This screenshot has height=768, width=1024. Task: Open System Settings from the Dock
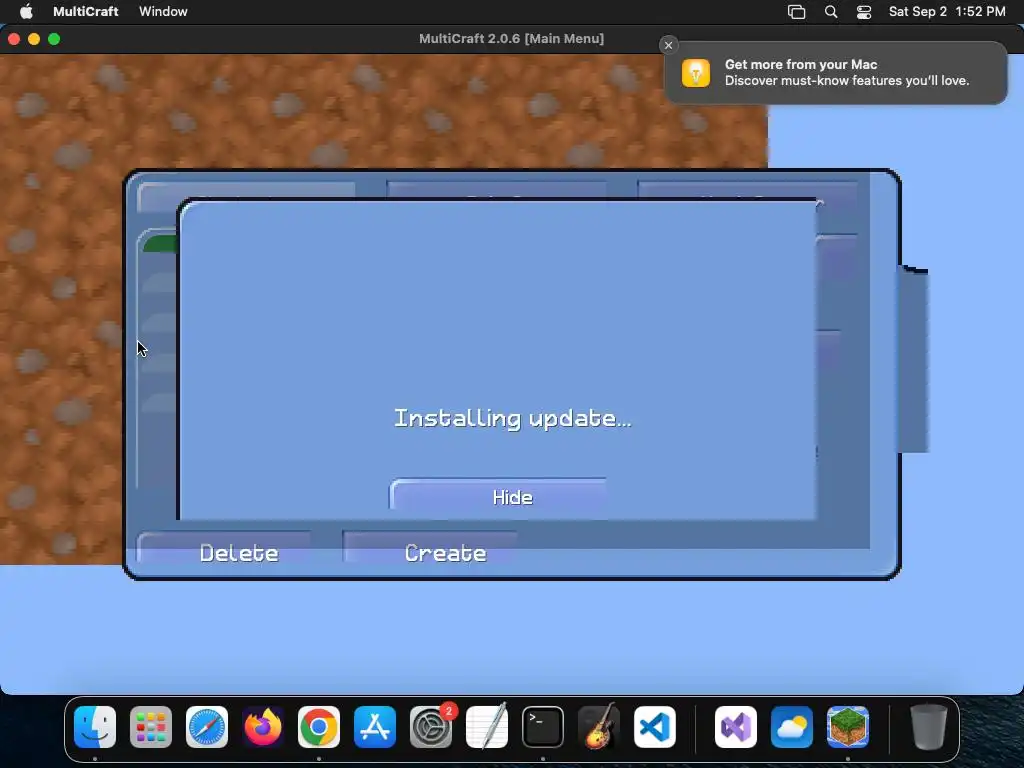[x=431, y=727]
